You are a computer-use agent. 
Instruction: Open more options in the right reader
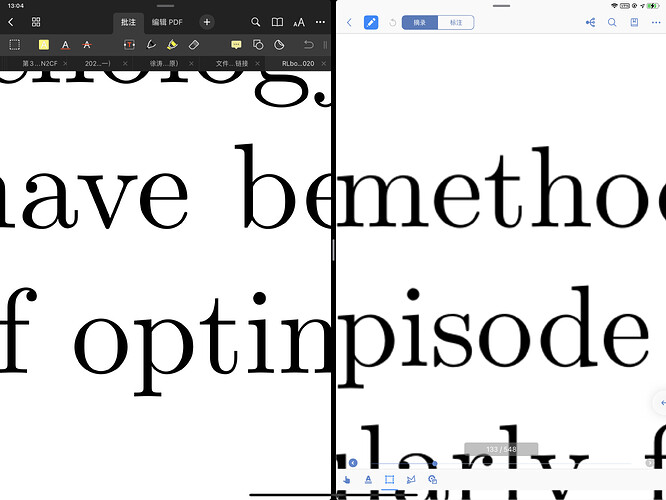656,23
